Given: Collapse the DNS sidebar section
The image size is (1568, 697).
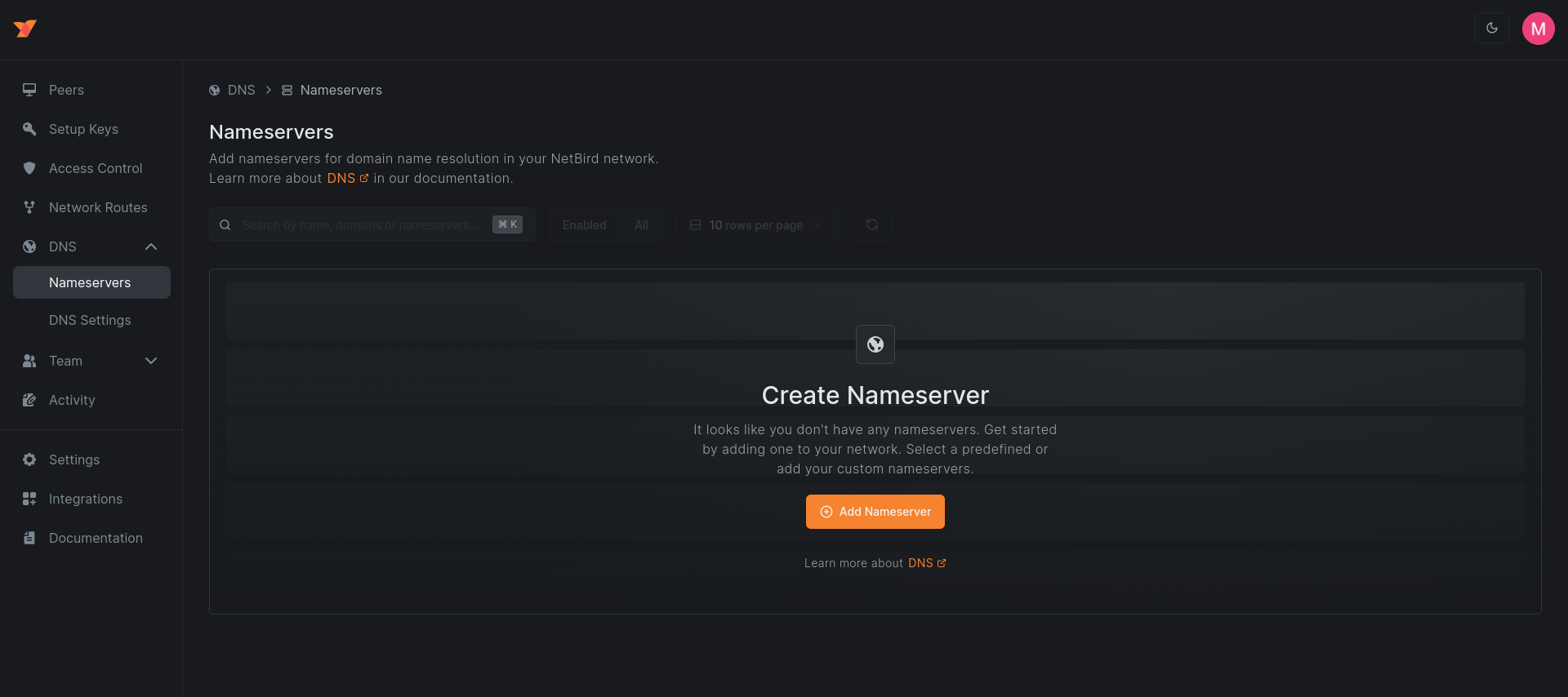Looking at the screenshot, I should pyautogui.click(x=151, y=246).
